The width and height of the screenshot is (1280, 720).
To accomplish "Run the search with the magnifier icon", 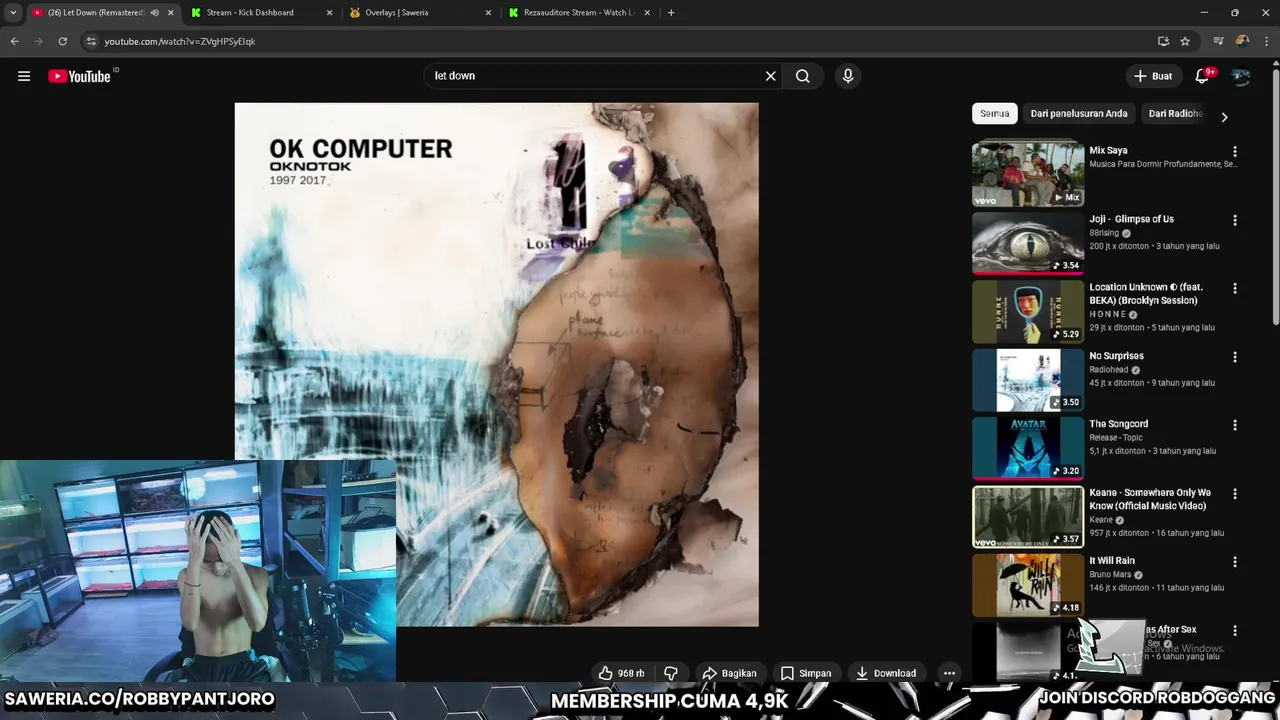I will [803, 76].
